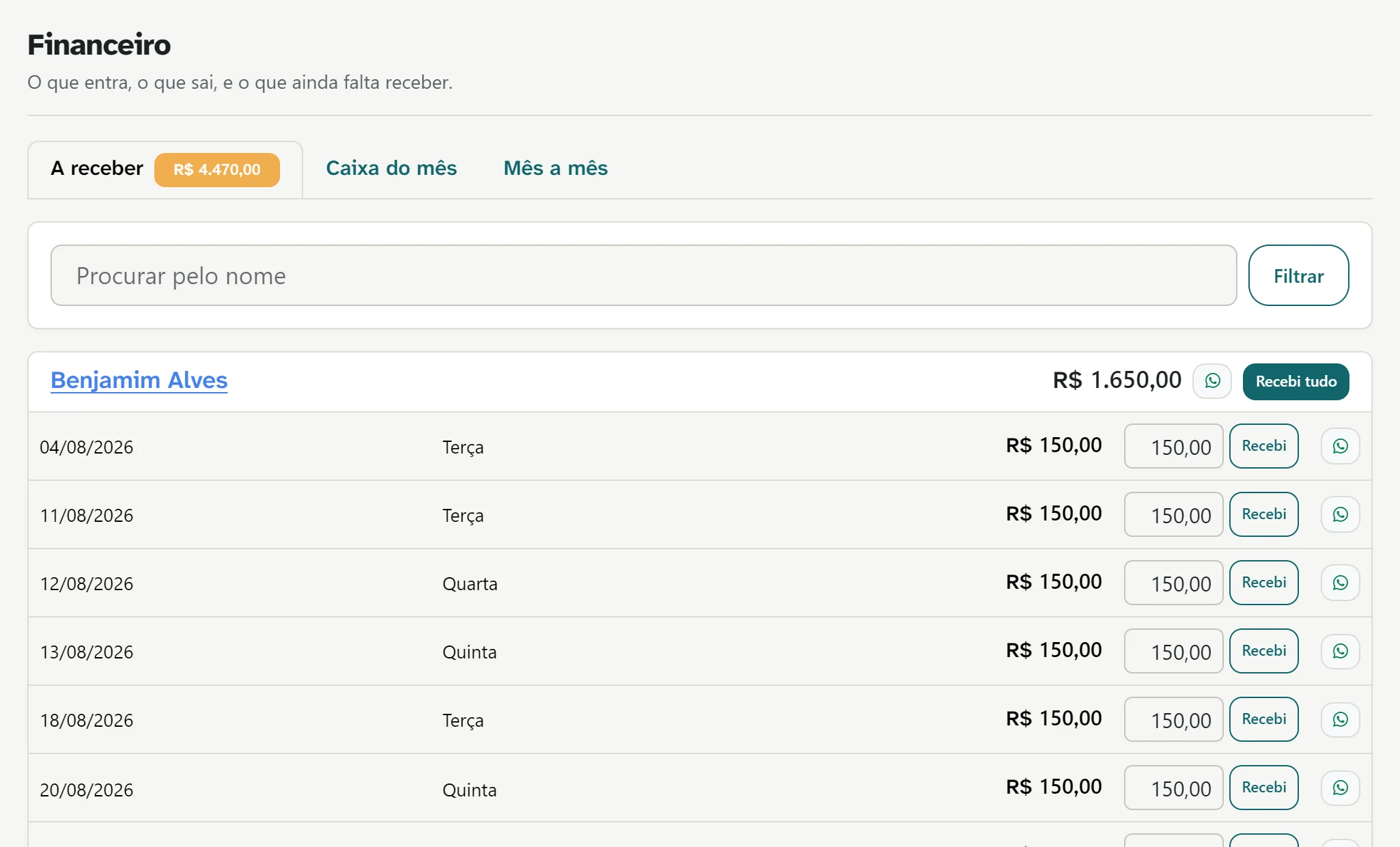
Task: Click the R$ 1.650,00 total
Action: (1117, 380)
